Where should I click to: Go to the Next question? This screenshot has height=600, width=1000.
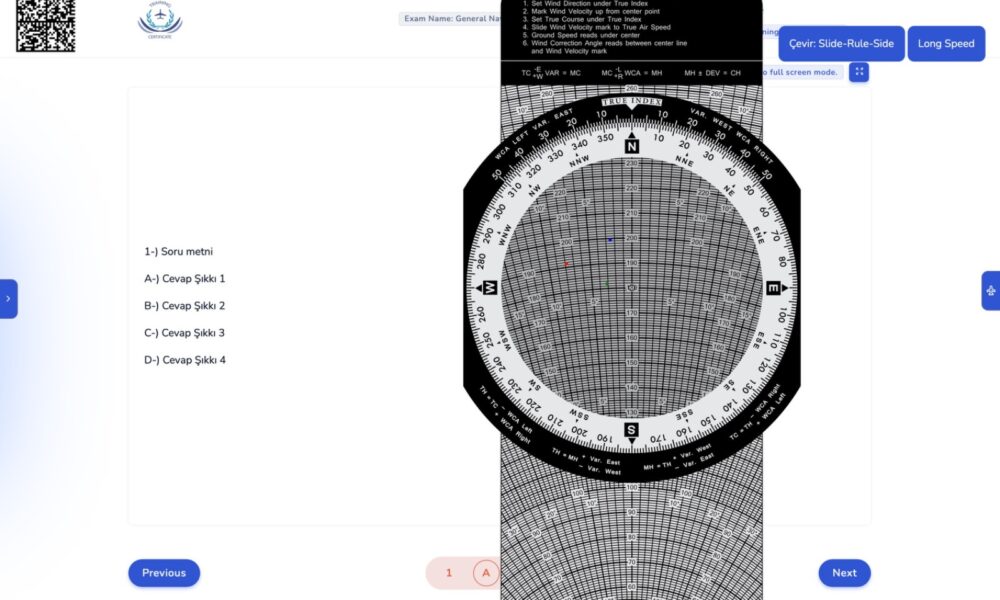coord(844,573)
